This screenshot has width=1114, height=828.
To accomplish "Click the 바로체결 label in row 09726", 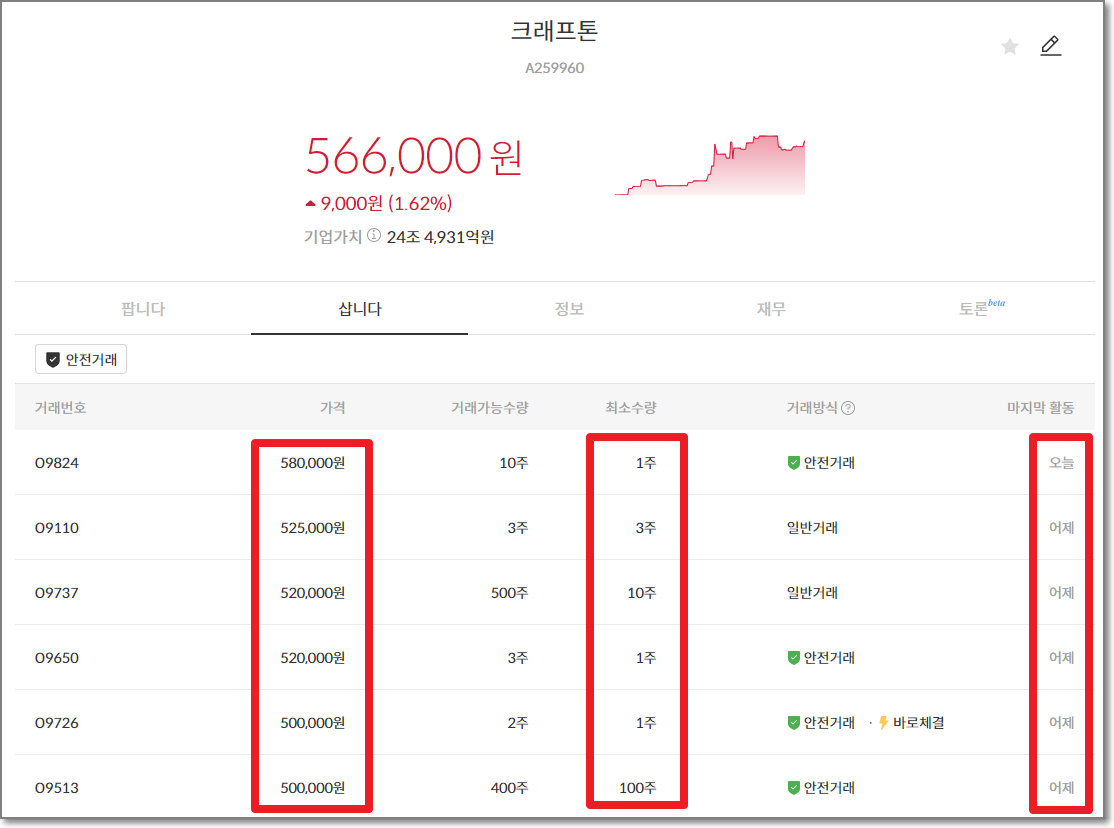I will point(919,723).
